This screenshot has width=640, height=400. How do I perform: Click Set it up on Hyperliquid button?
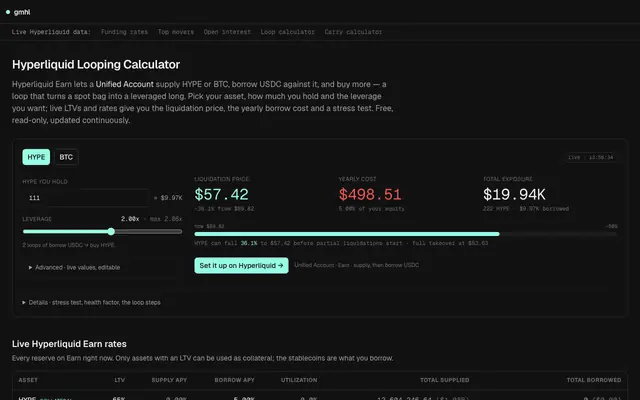click(241, 266)
